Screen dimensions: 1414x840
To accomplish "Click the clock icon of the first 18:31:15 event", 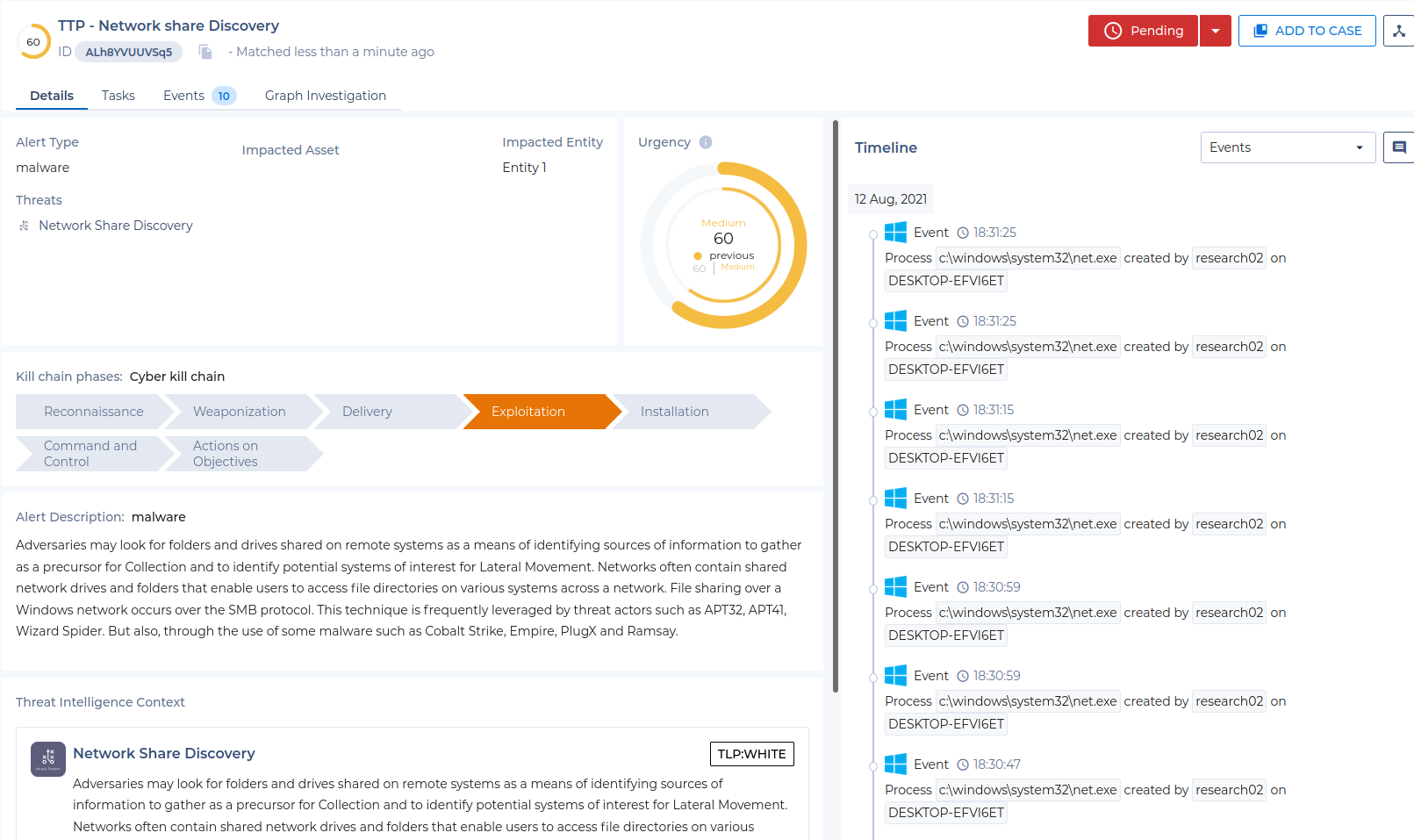I will point(963,410).
